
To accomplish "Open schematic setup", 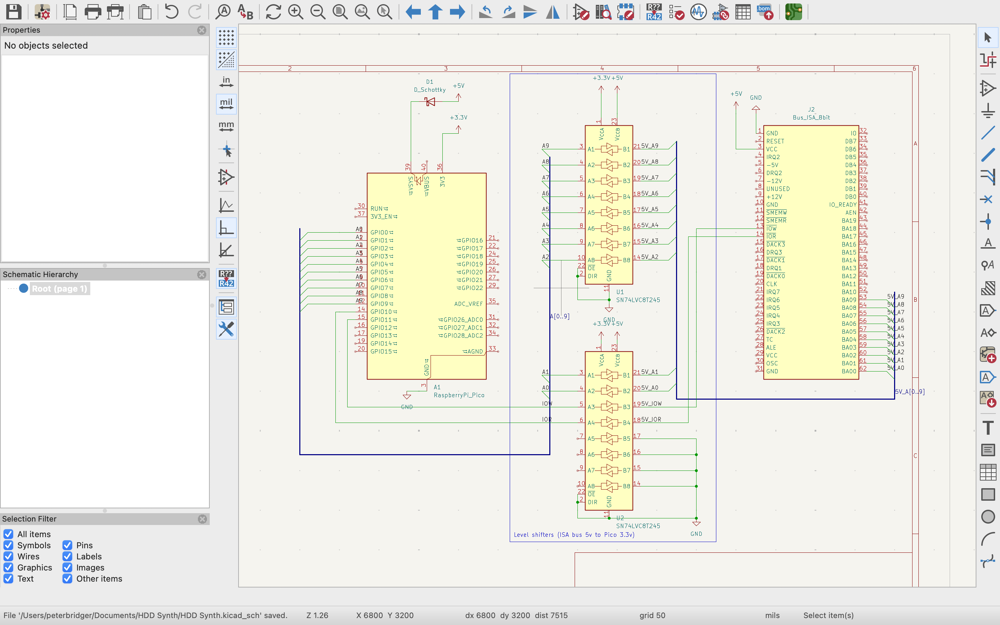I will tap(42, 12).
